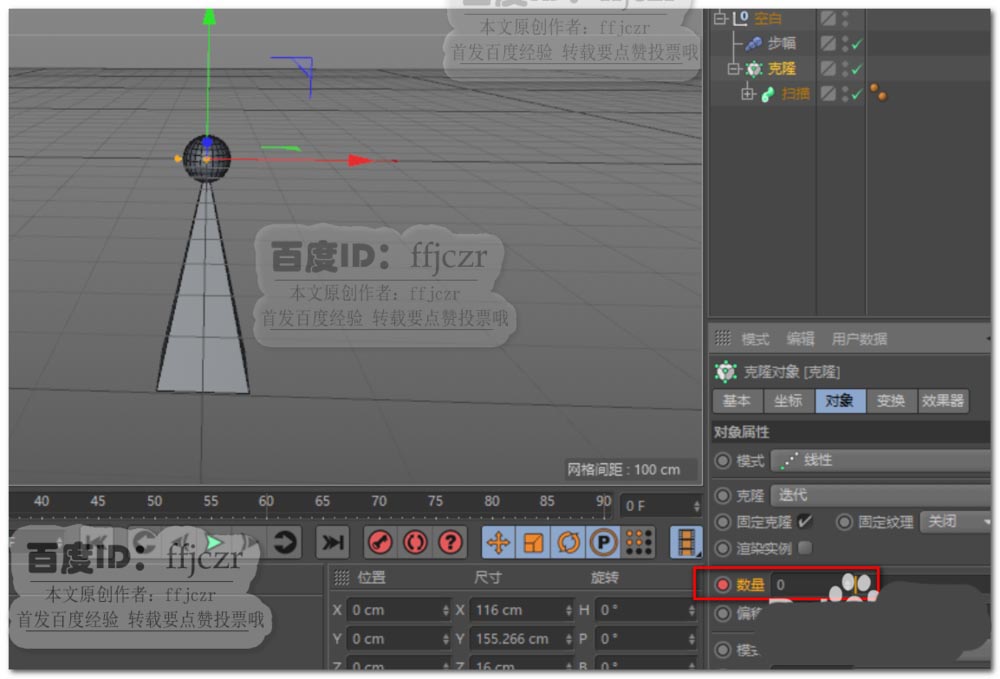
Task: Click the 扫描 sweep object icon
Action: [768, 94]
